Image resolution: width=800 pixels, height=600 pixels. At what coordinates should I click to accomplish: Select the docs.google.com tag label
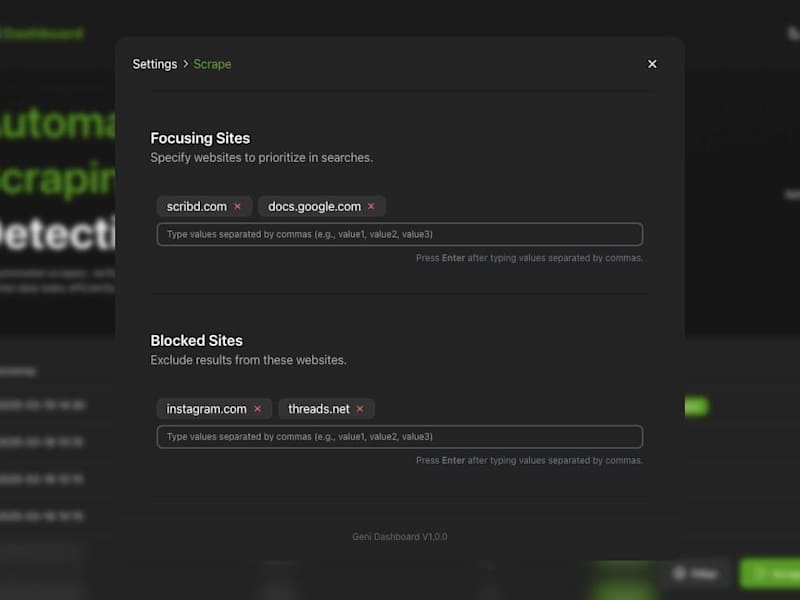click(x=314, y=207)
